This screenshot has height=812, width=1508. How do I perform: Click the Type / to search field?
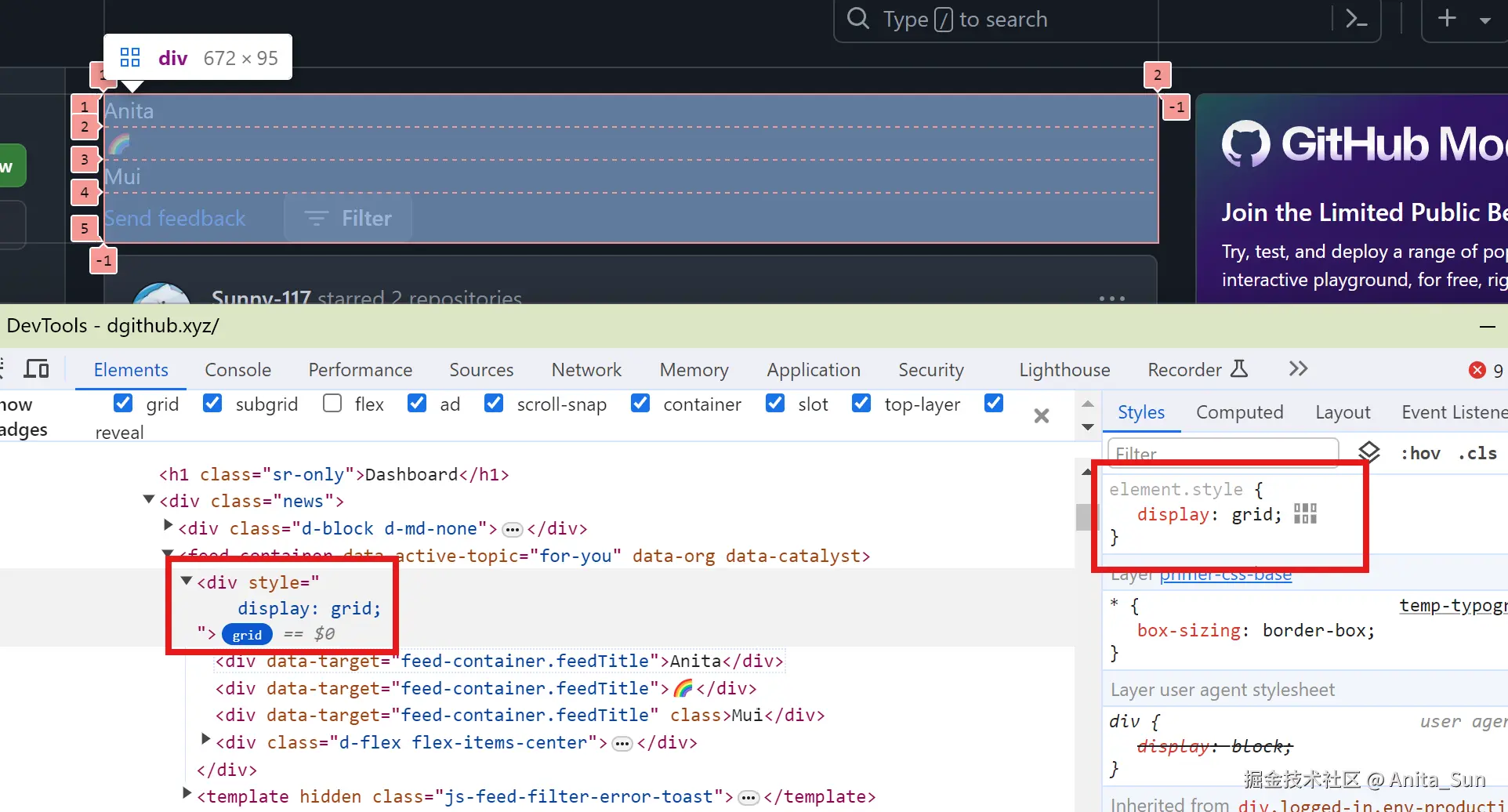(x=1107, y=20)
